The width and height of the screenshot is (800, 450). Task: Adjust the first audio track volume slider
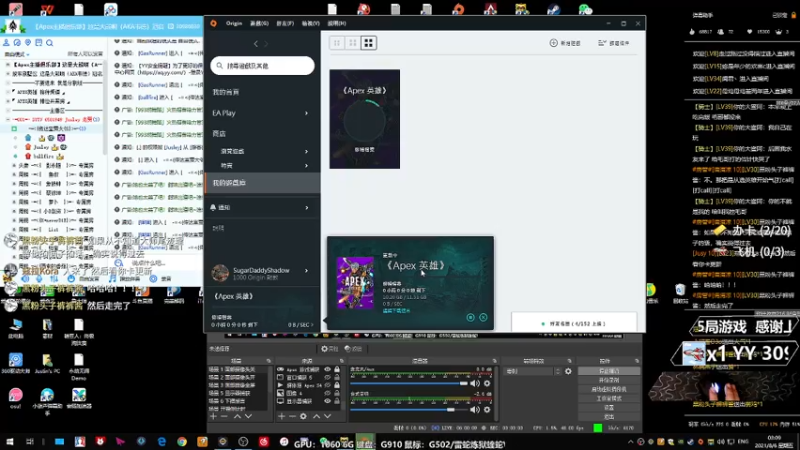(409, 383)
